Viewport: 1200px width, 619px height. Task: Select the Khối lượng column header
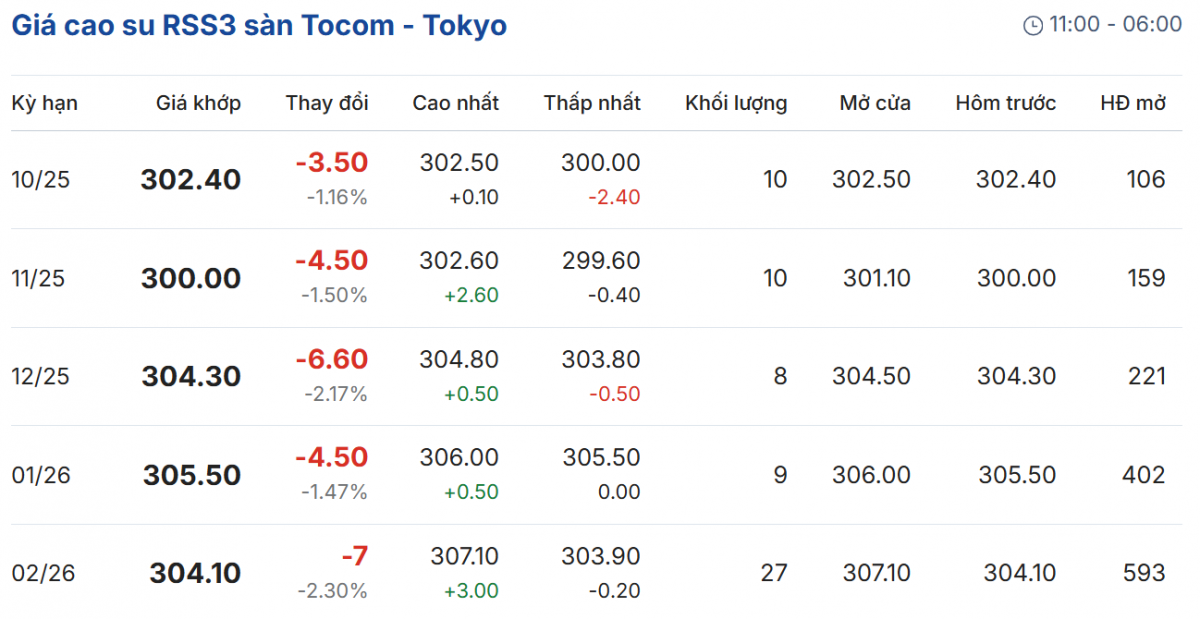pyautogui.click(x=736, y=103)
